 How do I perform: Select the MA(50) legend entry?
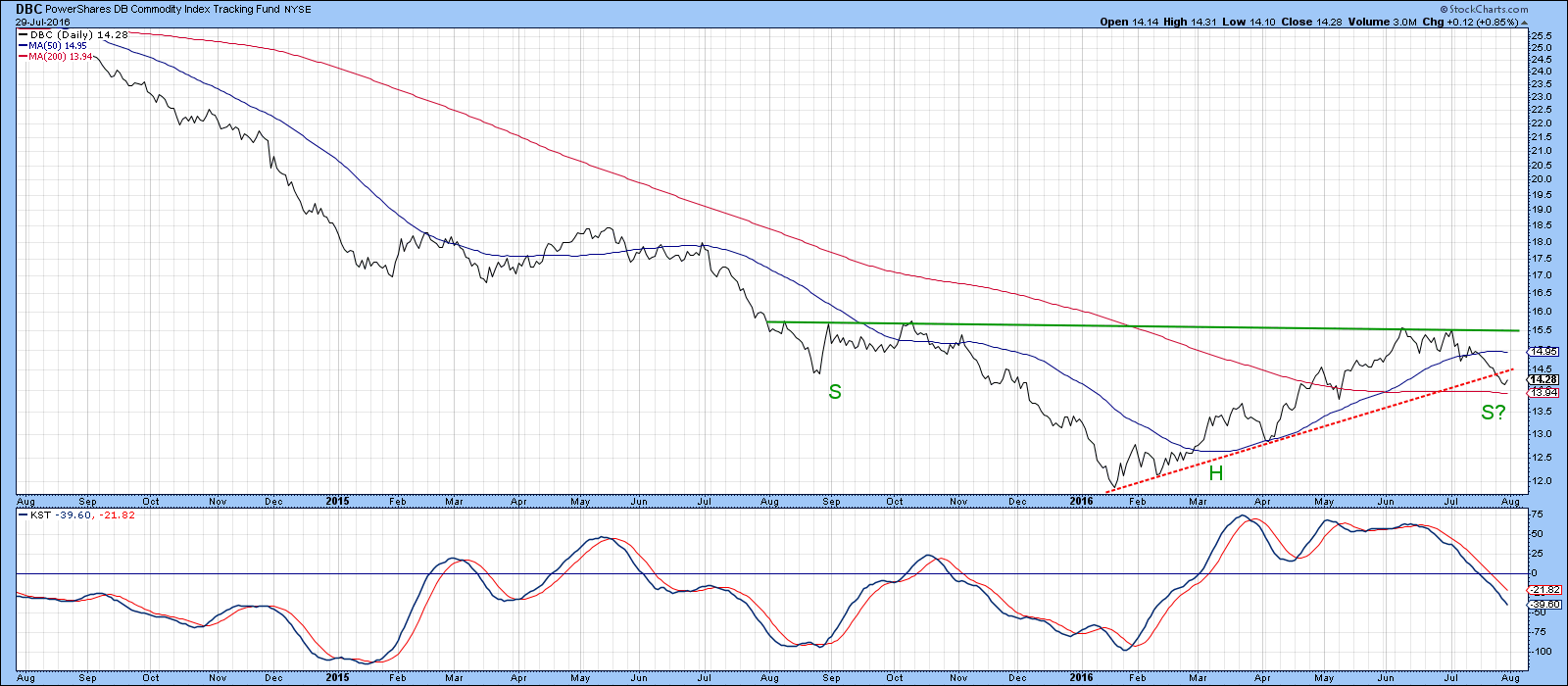click(57, 45)
